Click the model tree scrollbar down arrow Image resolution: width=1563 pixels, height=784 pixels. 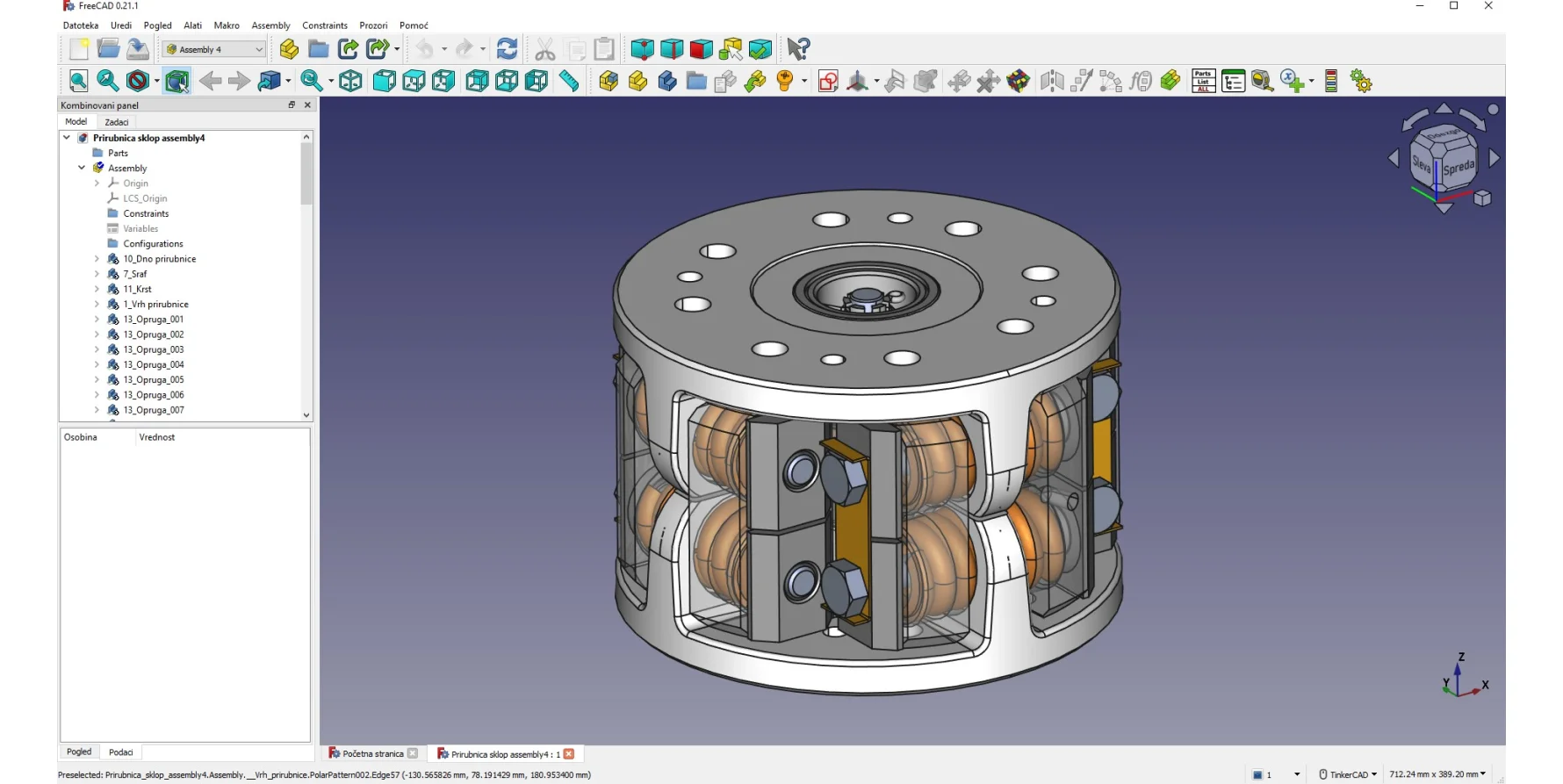coord(306,414)
